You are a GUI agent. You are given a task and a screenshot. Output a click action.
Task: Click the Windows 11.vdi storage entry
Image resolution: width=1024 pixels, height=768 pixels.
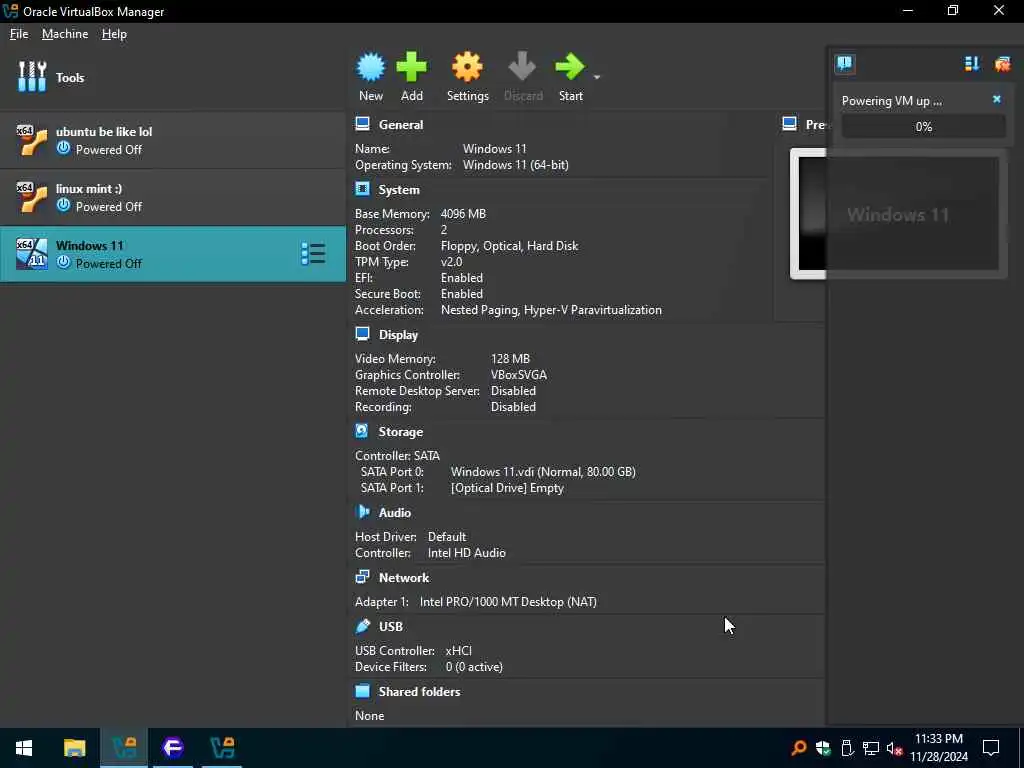pyautogui.click(x=543, y=472)
